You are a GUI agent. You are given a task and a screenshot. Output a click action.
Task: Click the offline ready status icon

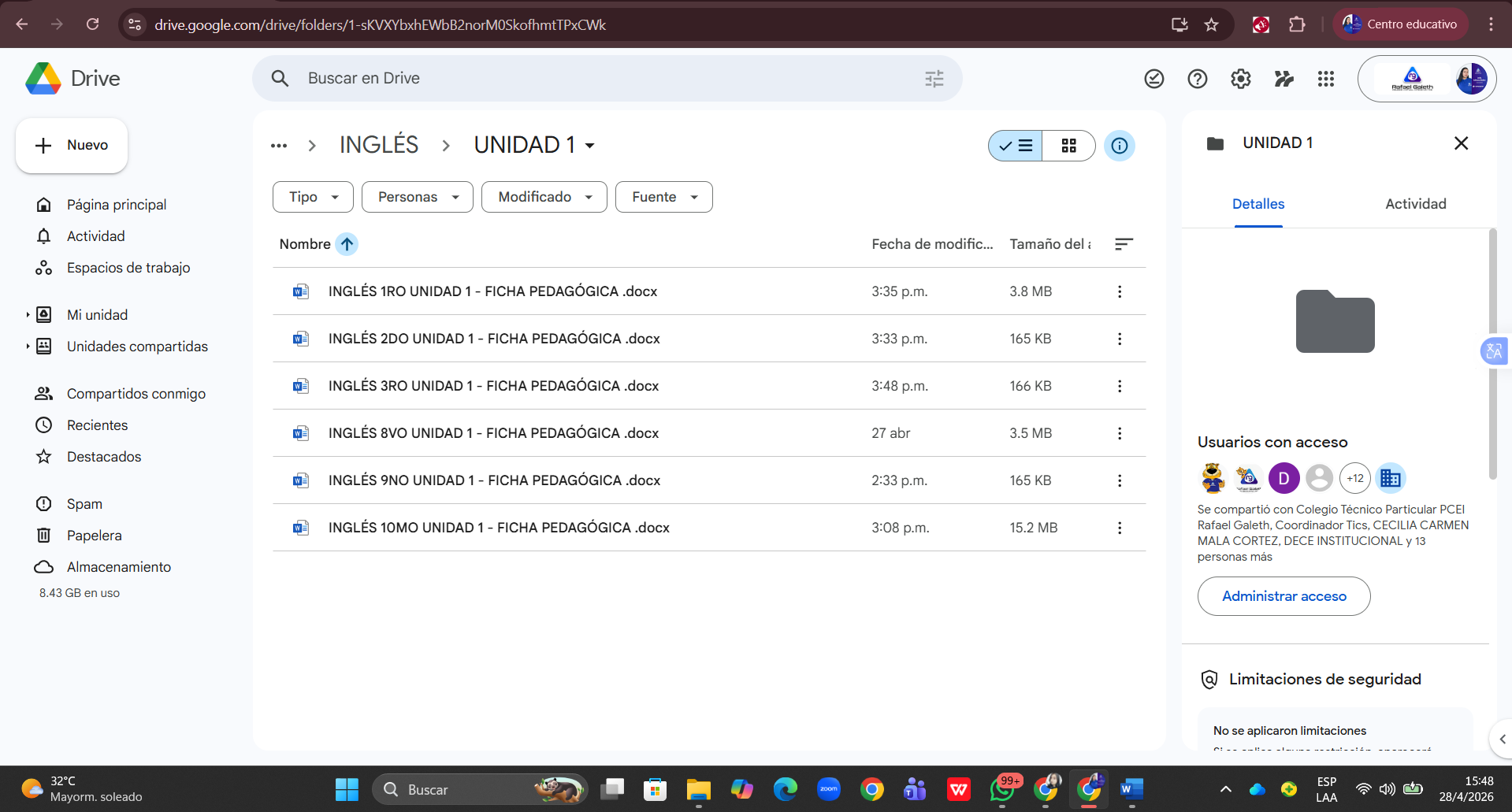(x=1154, y=79)
